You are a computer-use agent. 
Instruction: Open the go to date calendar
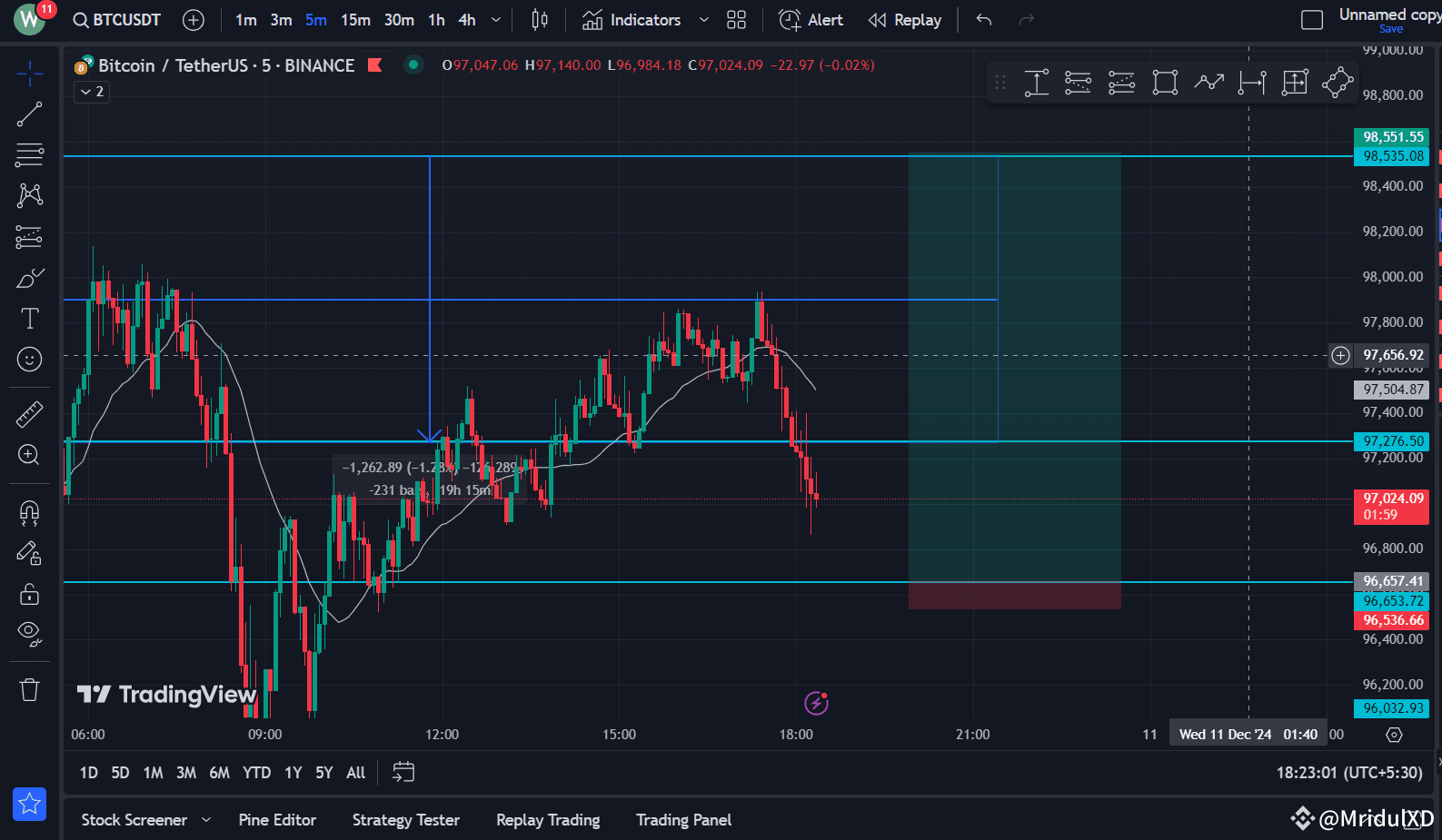coord(403,772)
